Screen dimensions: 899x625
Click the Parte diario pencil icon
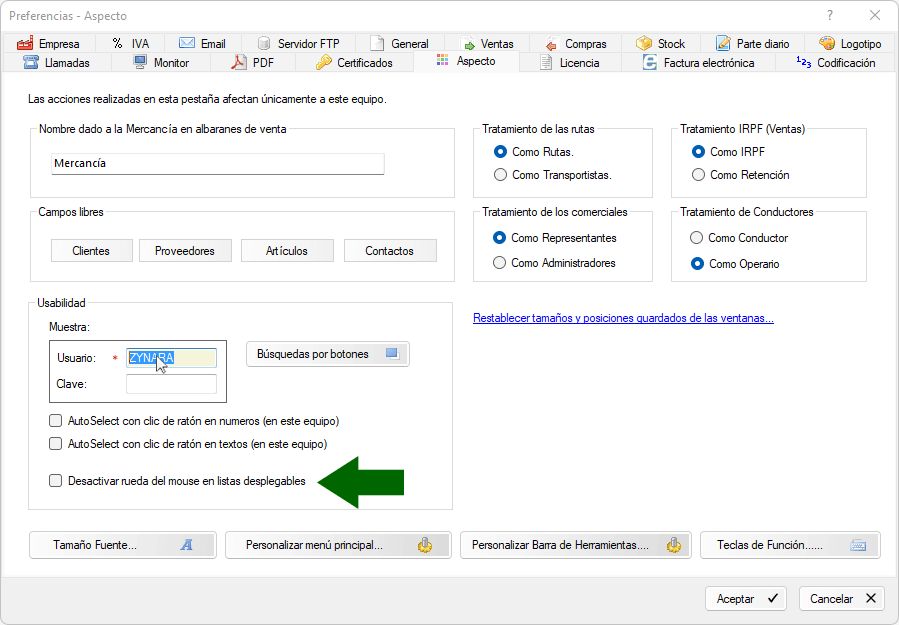723,43
